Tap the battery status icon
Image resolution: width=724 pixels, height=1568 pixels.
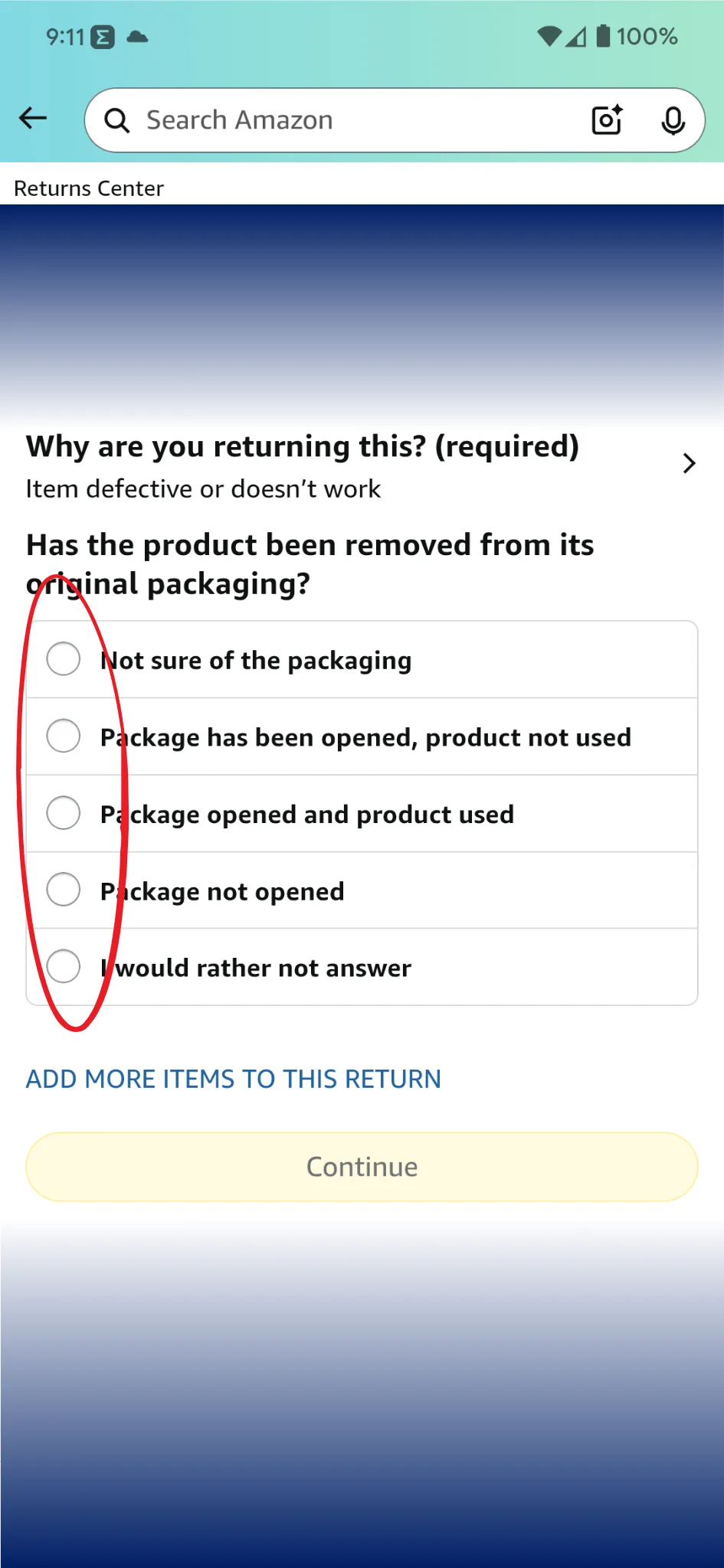pos(604,36)
